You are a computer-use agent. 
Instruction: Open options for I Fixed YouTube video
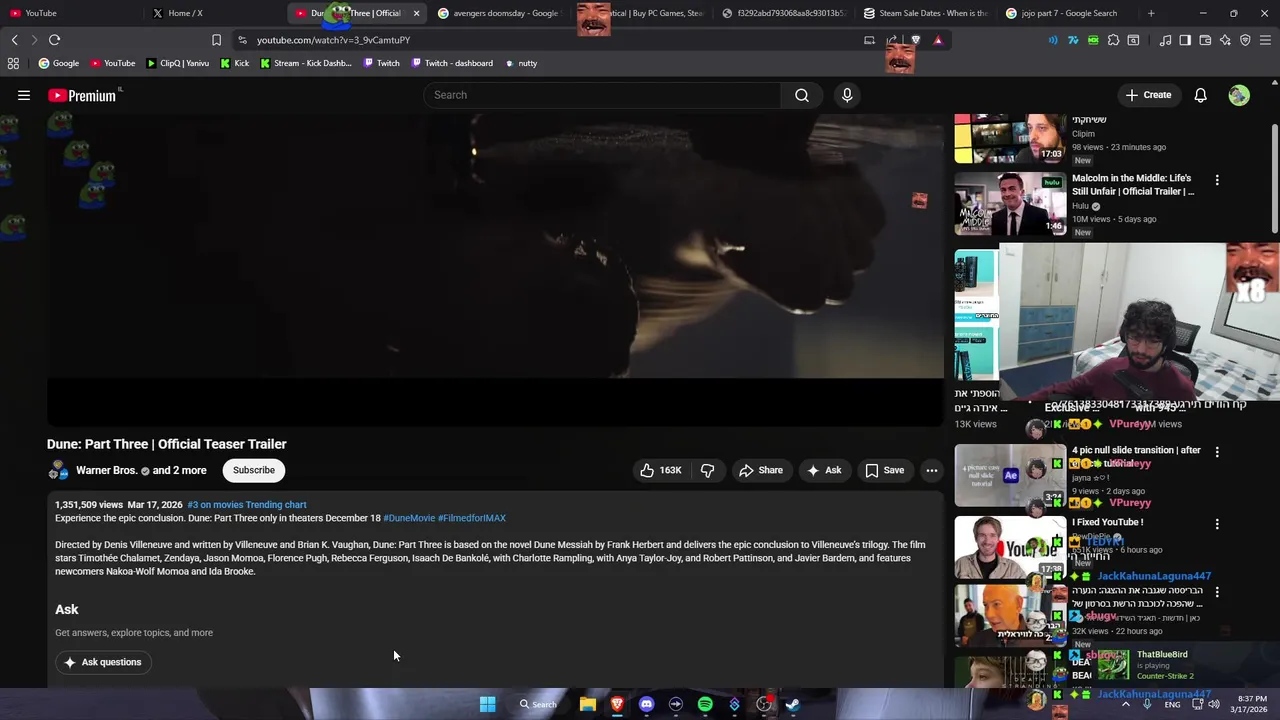[1217, 524]
